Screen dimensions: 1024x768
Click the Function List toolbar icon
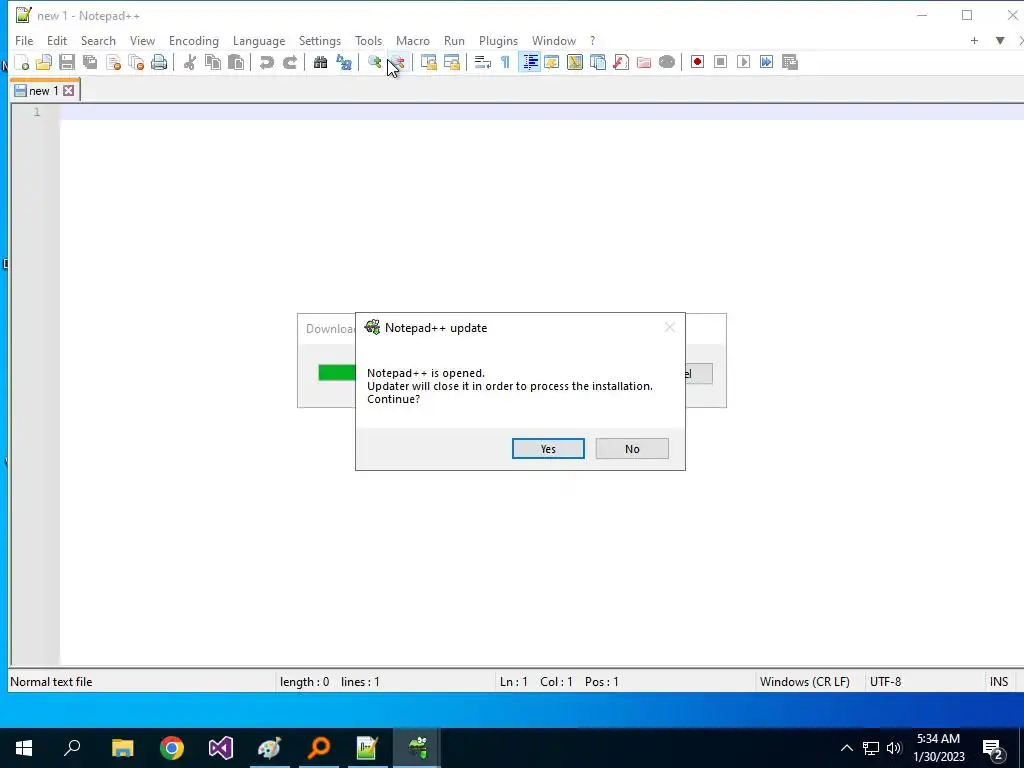[x=621, y=63]
